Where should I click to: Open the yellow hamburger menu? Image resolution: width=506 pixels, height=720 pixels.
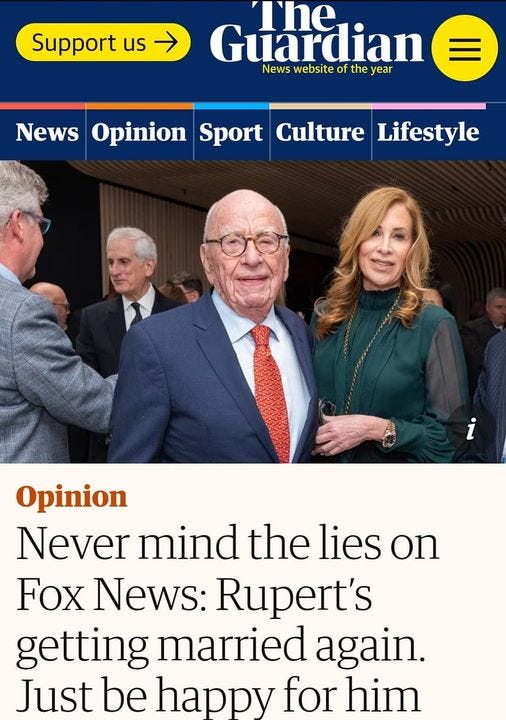(465, 48)
